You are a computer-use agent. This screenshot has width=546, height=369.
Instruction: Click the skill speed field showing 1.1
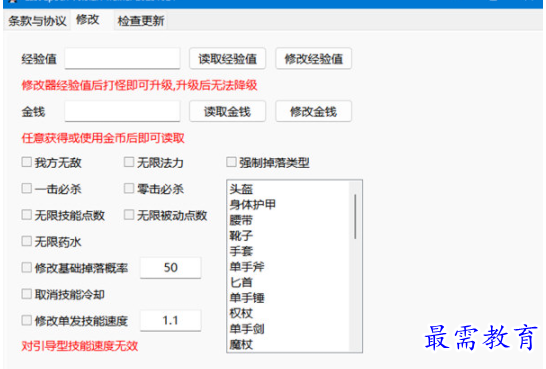[171, 320]
